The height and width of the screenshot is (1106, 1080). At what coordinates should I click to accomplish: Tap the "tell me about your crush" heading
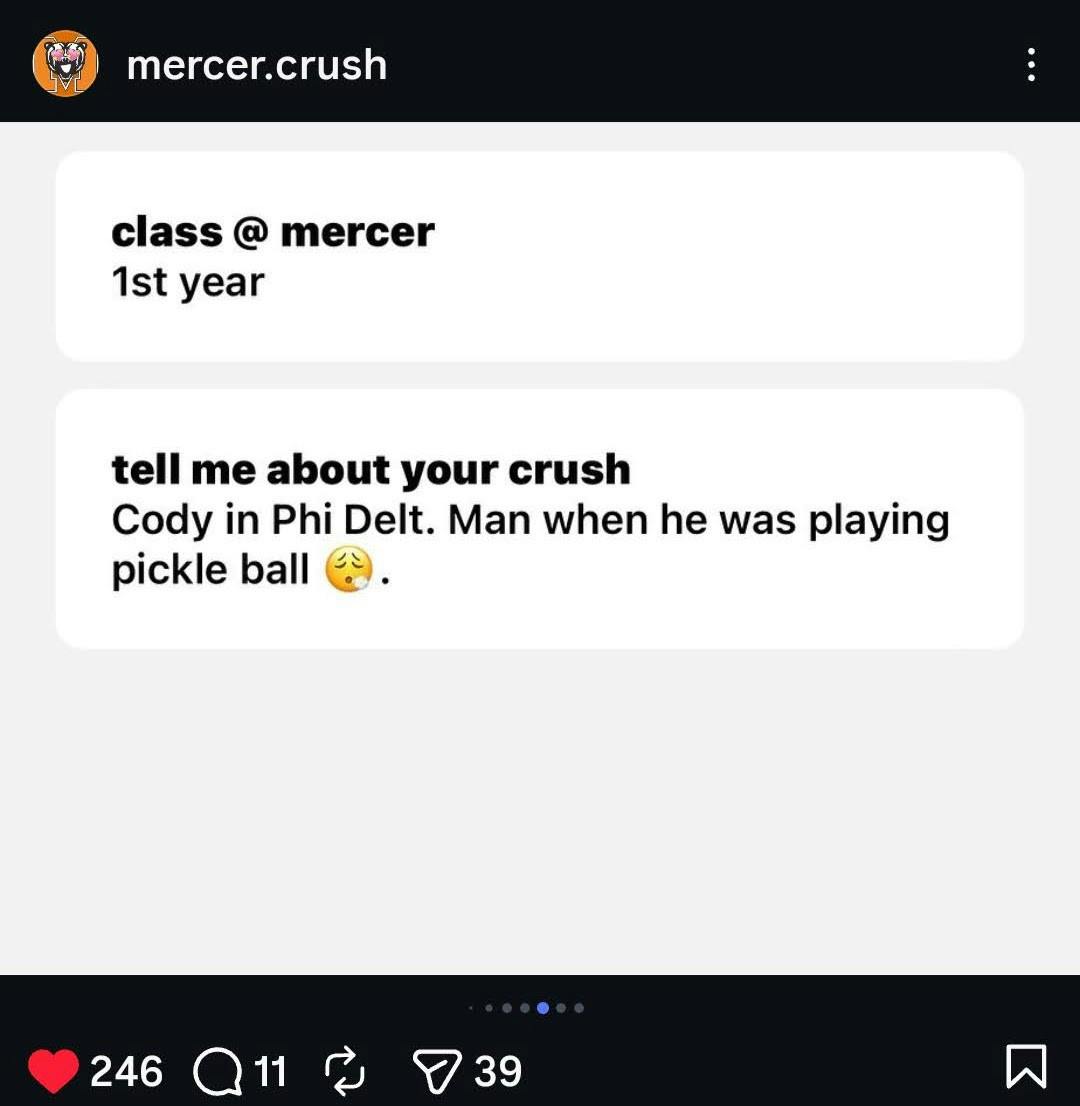pos(371,470)
